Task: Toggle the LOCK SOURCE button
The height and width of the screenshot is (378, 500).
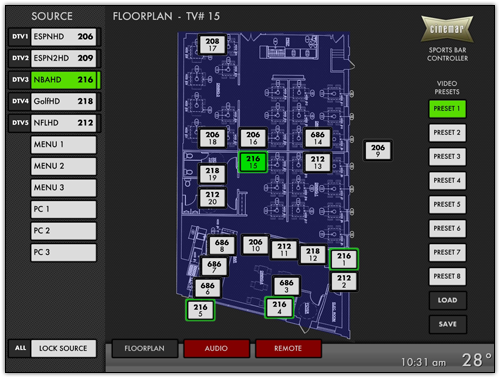Action: 63,348
